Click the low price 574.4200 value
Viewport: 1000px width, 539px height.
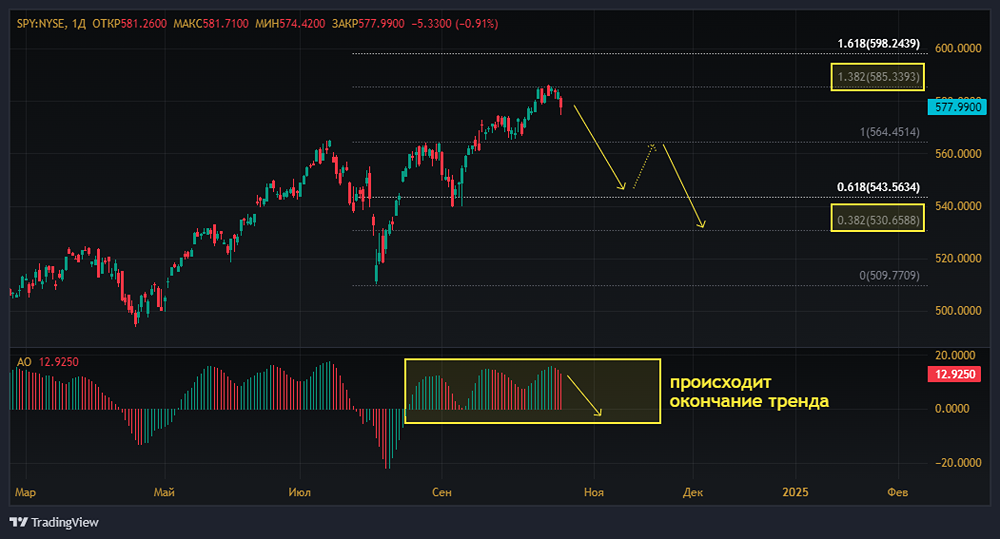point(302,24)
